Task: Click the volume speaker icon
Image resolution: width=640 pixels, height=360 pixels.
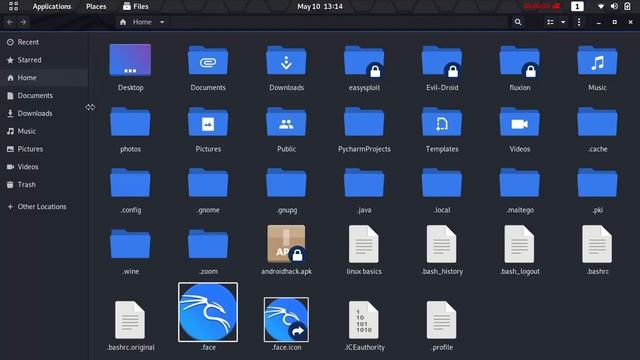Action: click(614, 7)
